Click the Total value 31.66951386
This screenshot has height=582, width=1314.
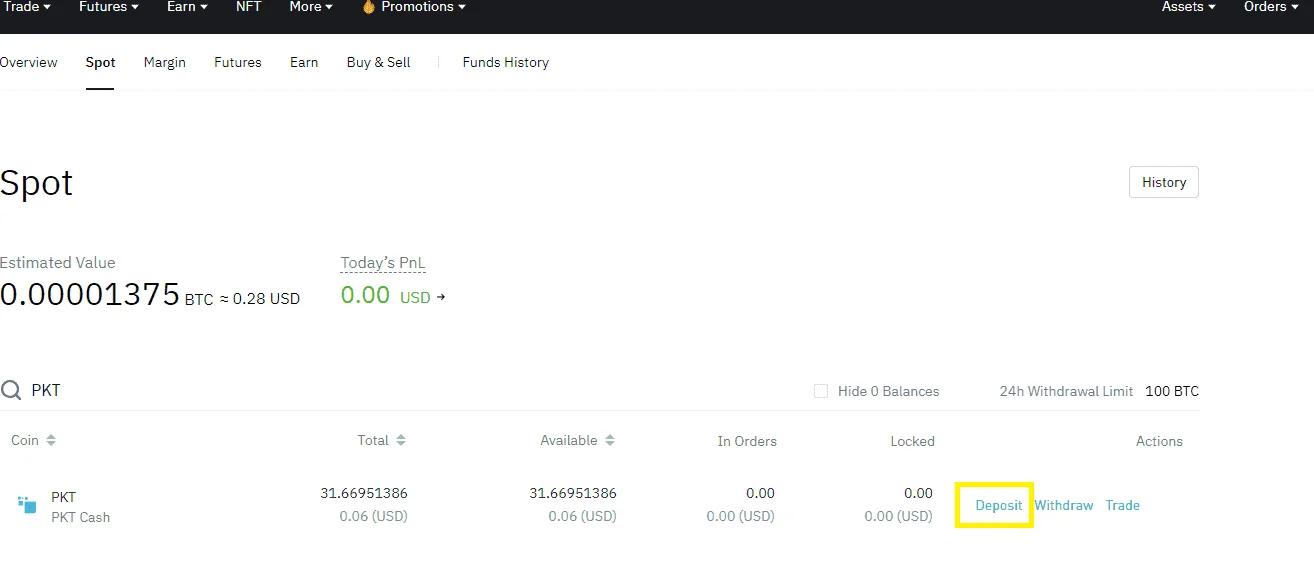coord(364,493)
